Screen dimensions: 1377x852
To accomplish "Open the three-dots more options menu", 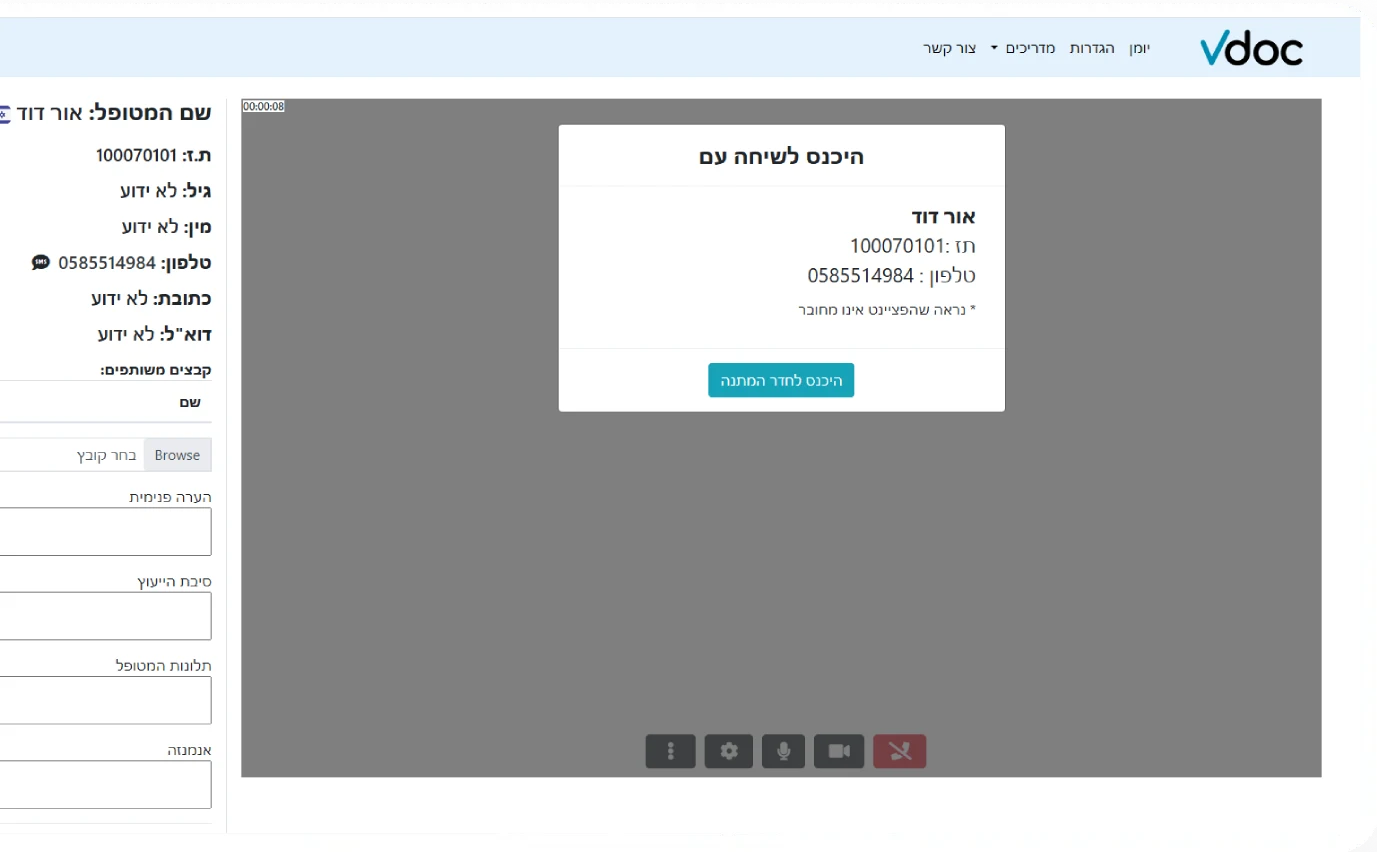I will [671, 751].
